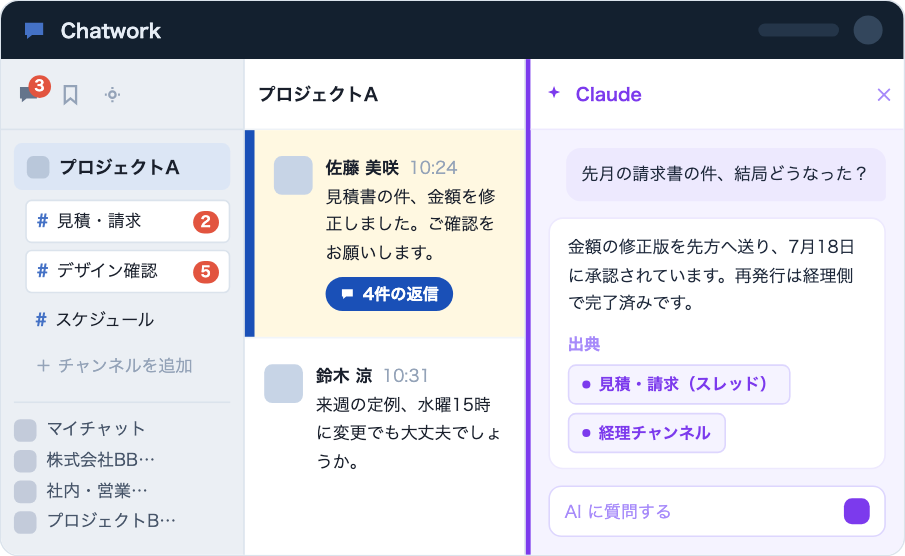Click the avatar square beside プロジェクトB…
905x556 pixels.
pyautogui.click(x=25, y=522)
